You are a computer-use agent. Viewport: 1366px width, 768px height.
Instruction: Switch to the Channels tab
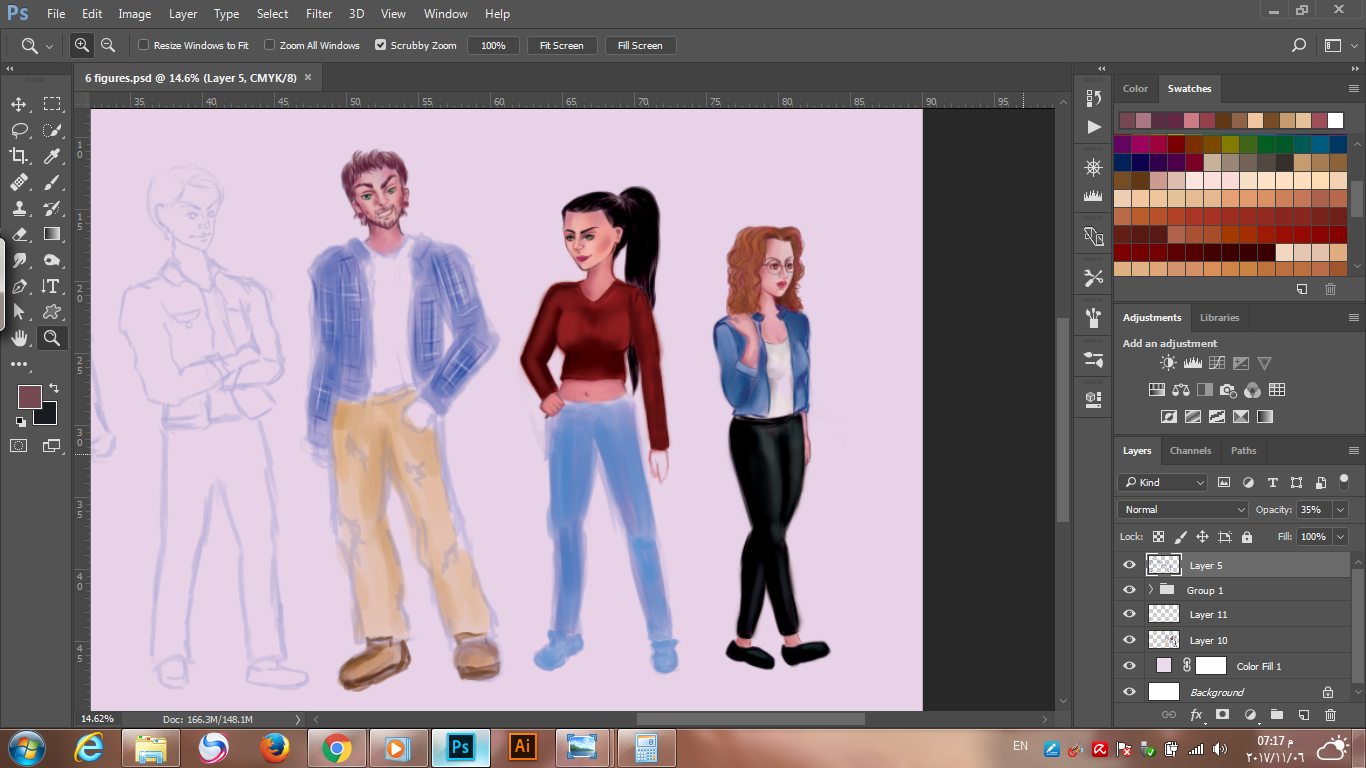(x=1190, y=450)
